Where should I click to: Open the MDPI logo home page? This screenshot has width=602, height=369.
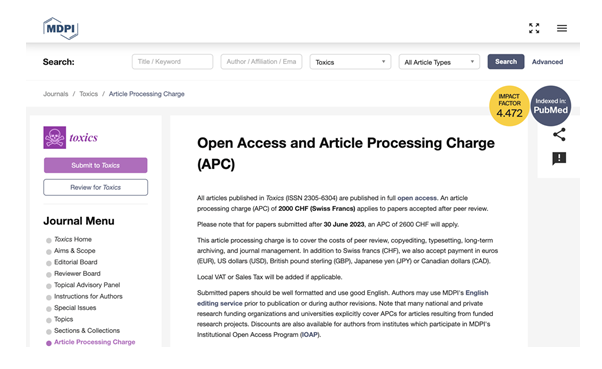click(61, 28)
